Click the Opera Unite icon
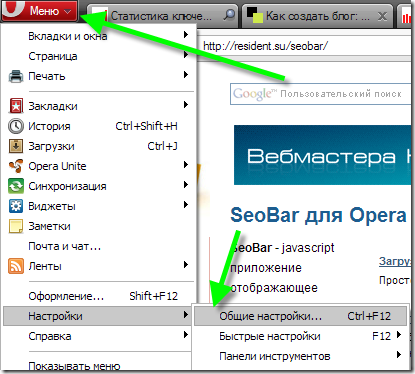 point(16,166)
